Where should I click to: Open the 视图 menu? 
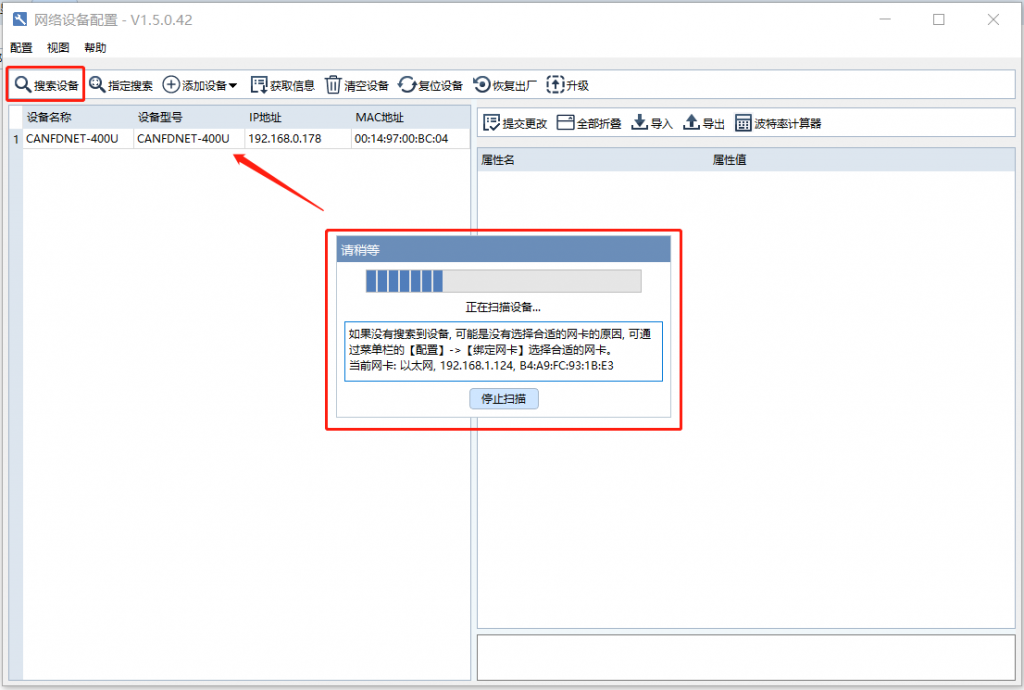[58, 48]
